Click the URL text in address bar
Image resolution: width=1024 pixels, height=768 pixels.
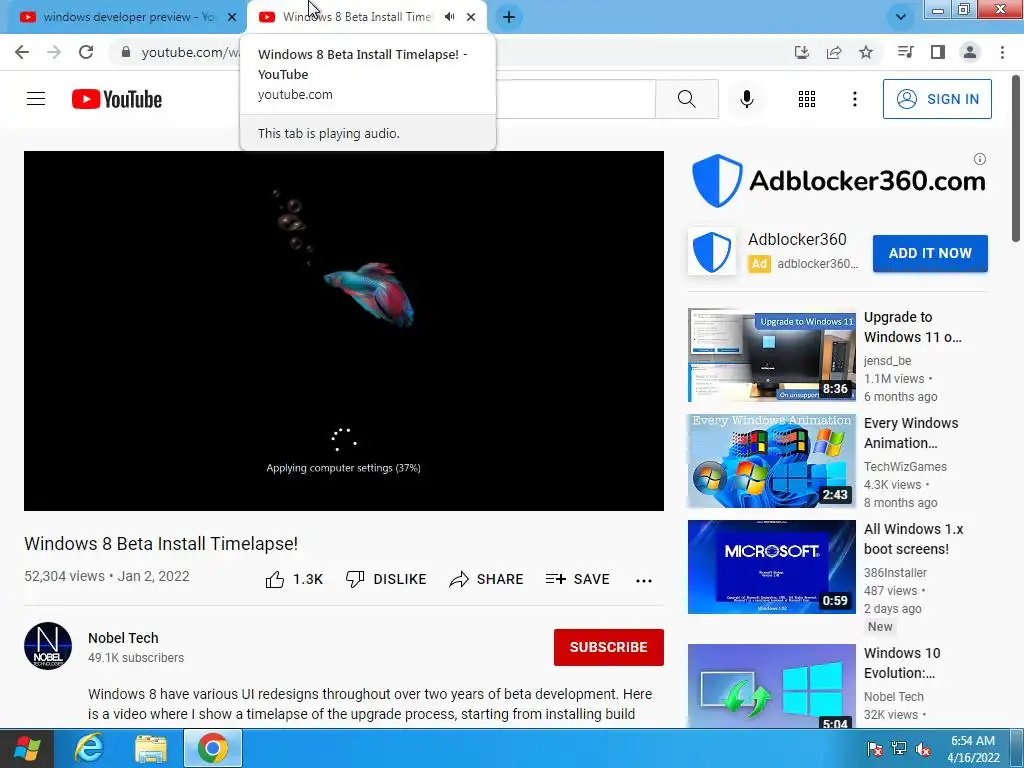tap(190, 52)
